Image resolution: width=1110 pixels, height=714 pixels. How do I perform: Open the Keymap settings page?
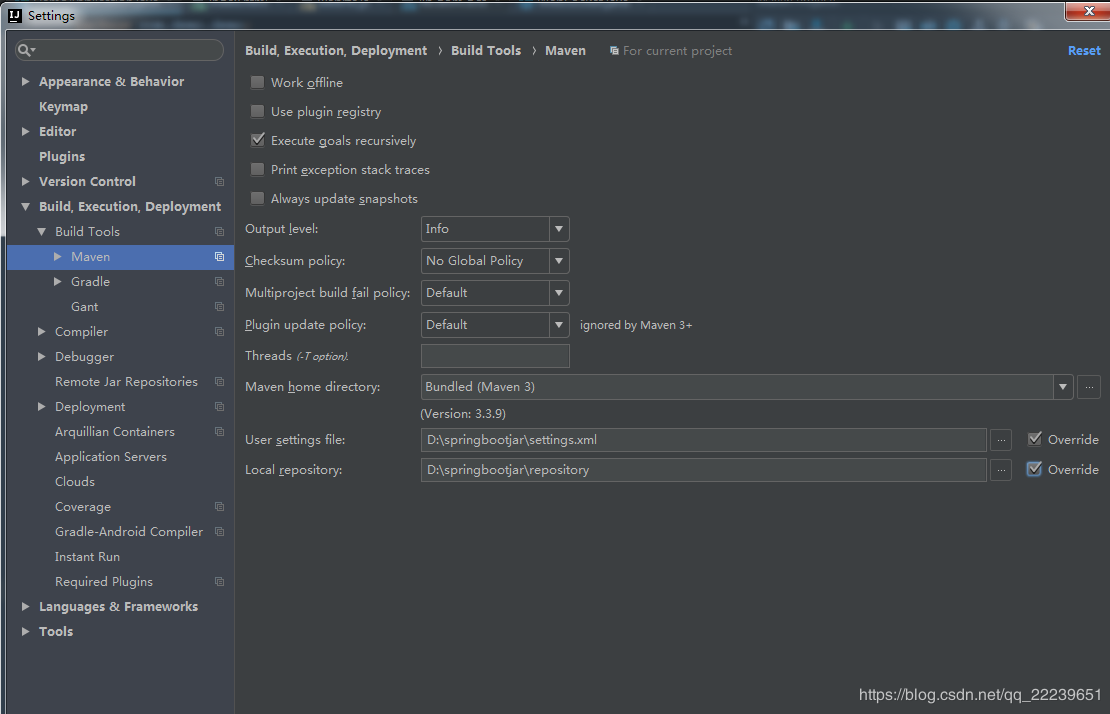63,107
